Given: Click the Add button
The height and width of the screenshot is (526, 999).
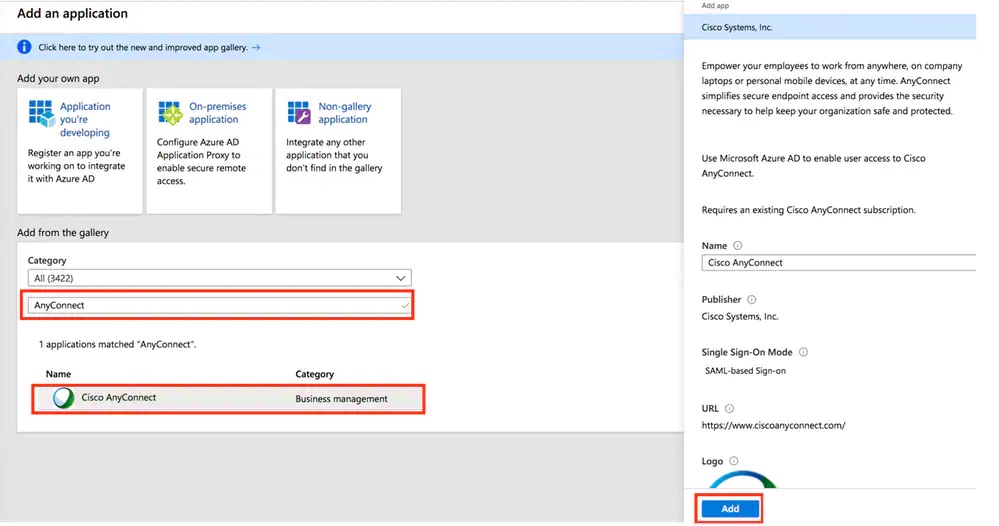Looking at the screenshot, I should pyautogui.click(x=730, y=508).
